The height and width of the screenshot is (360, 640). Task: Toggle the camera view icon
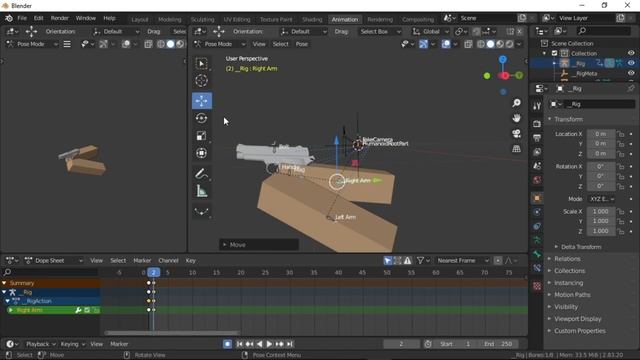click(516, 133)
